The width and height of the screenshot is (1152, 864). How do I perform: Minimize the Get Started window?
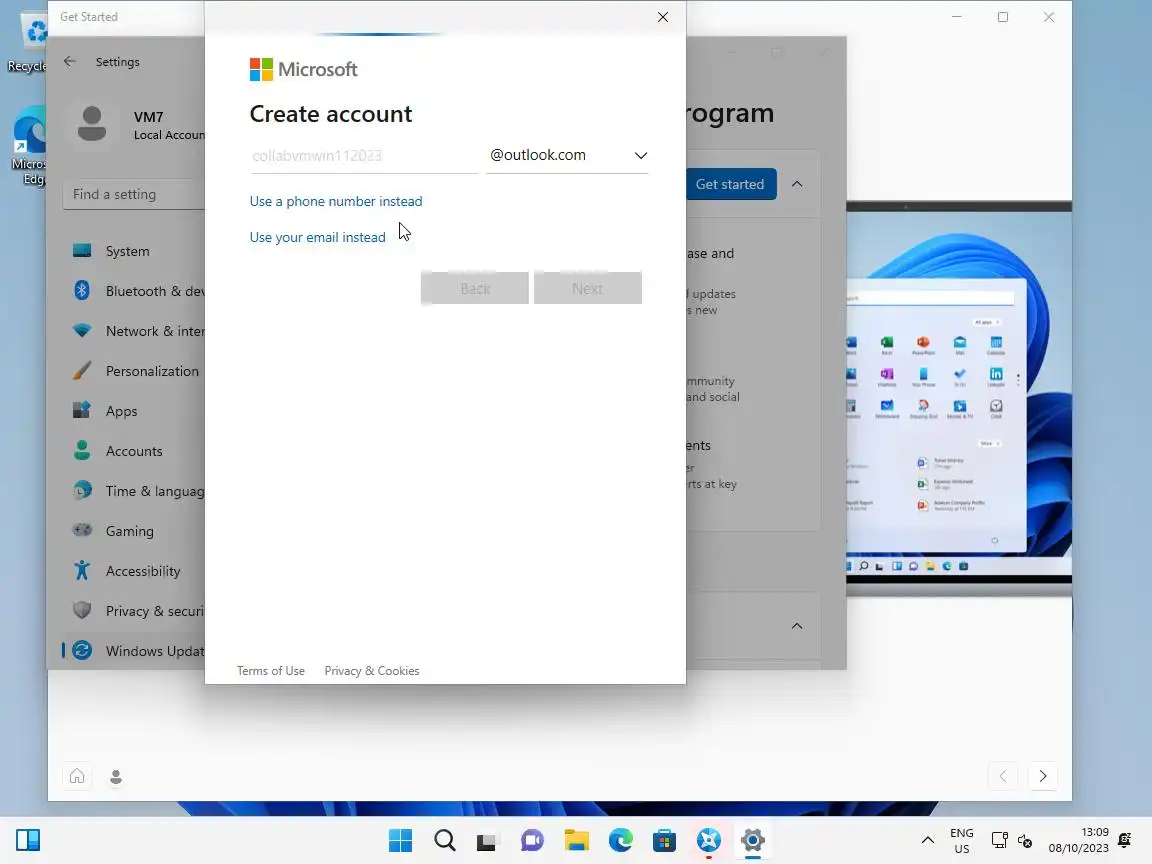point(957,17)
